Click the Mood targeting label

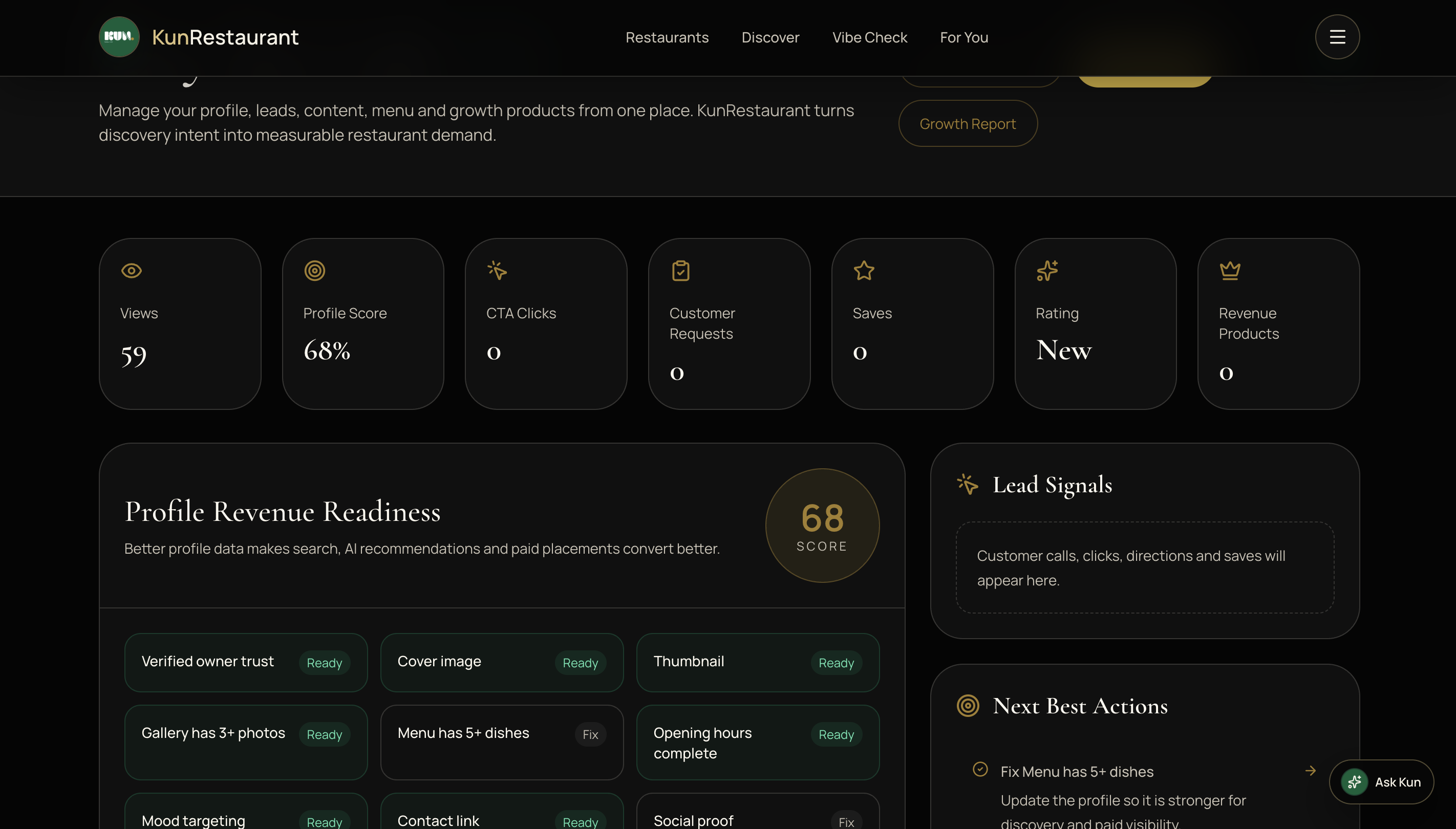tap(193, 820)
